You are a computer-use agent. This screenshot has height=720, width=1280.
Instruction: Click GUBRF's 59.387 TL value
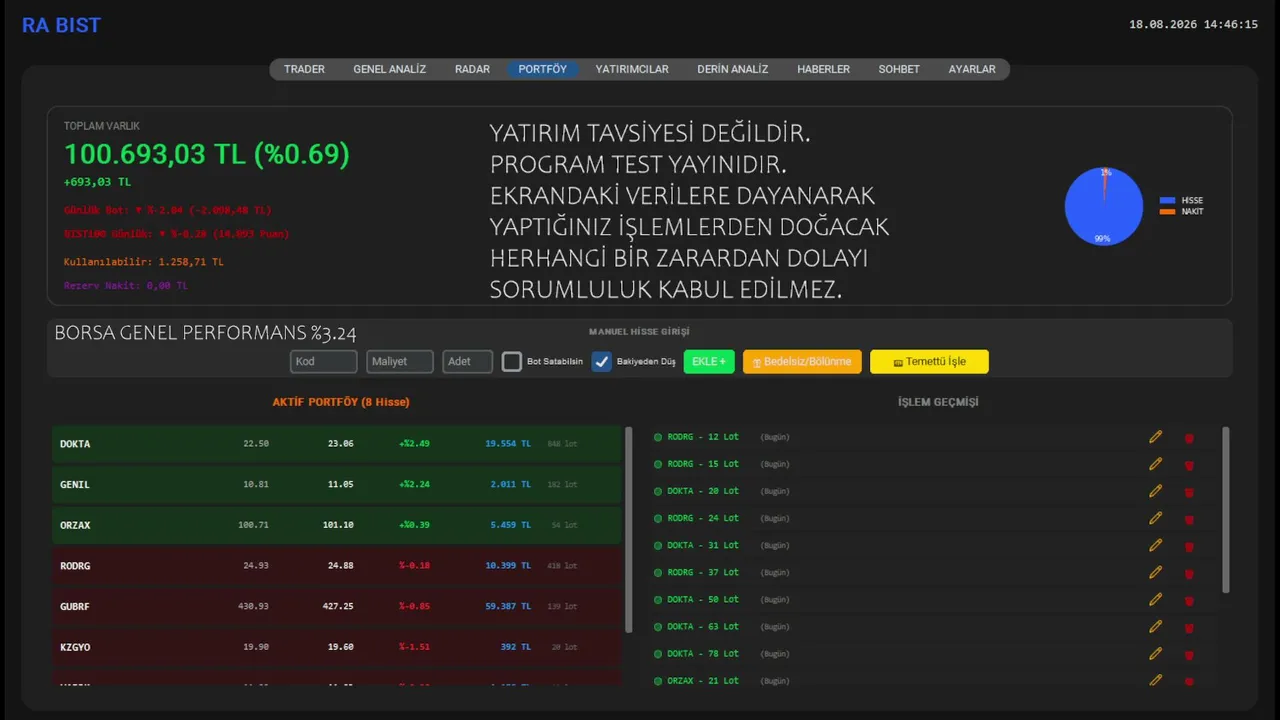pos(508,607)
